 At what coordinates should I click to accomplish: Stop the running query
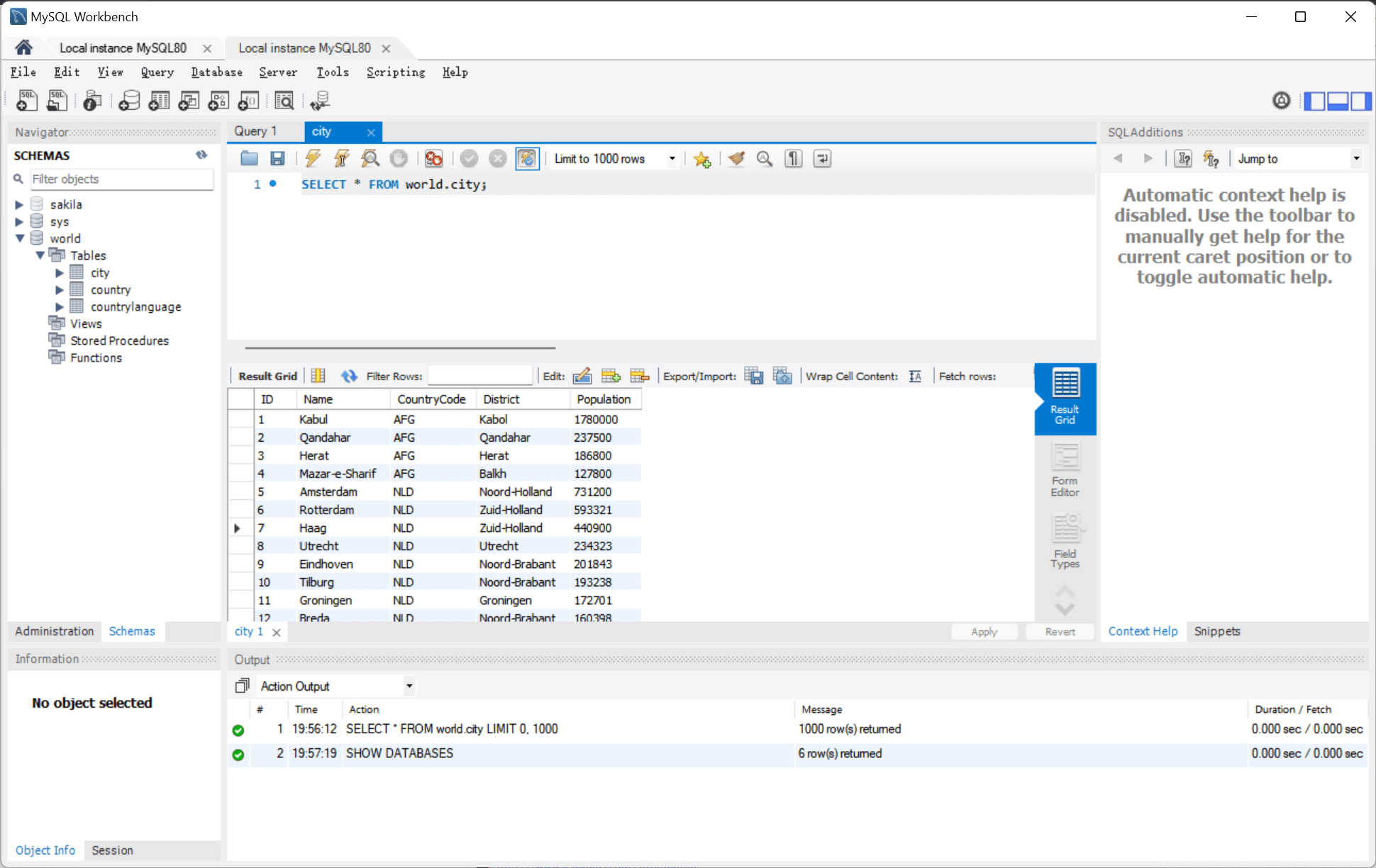[399, 159]
